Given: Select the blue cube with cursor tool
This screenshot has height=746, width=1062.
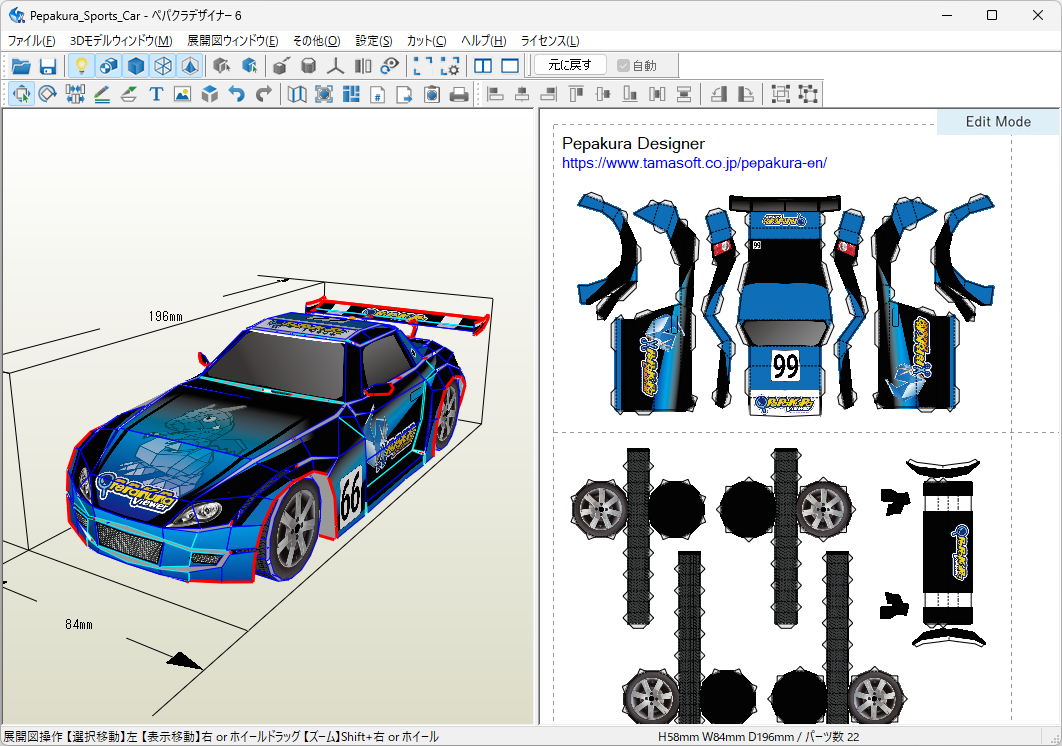Looking at the screenshot, I should (249, 66).
